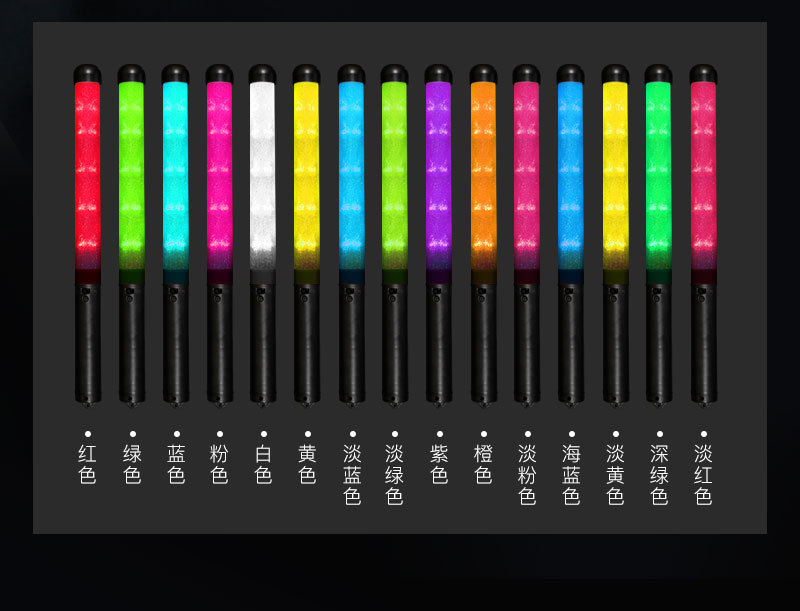Image resolution: width=800 pixels, height=611 pixels.
Task: Click the 淡红色 label text
Action: pyautogui.click(x=703, y=474)
